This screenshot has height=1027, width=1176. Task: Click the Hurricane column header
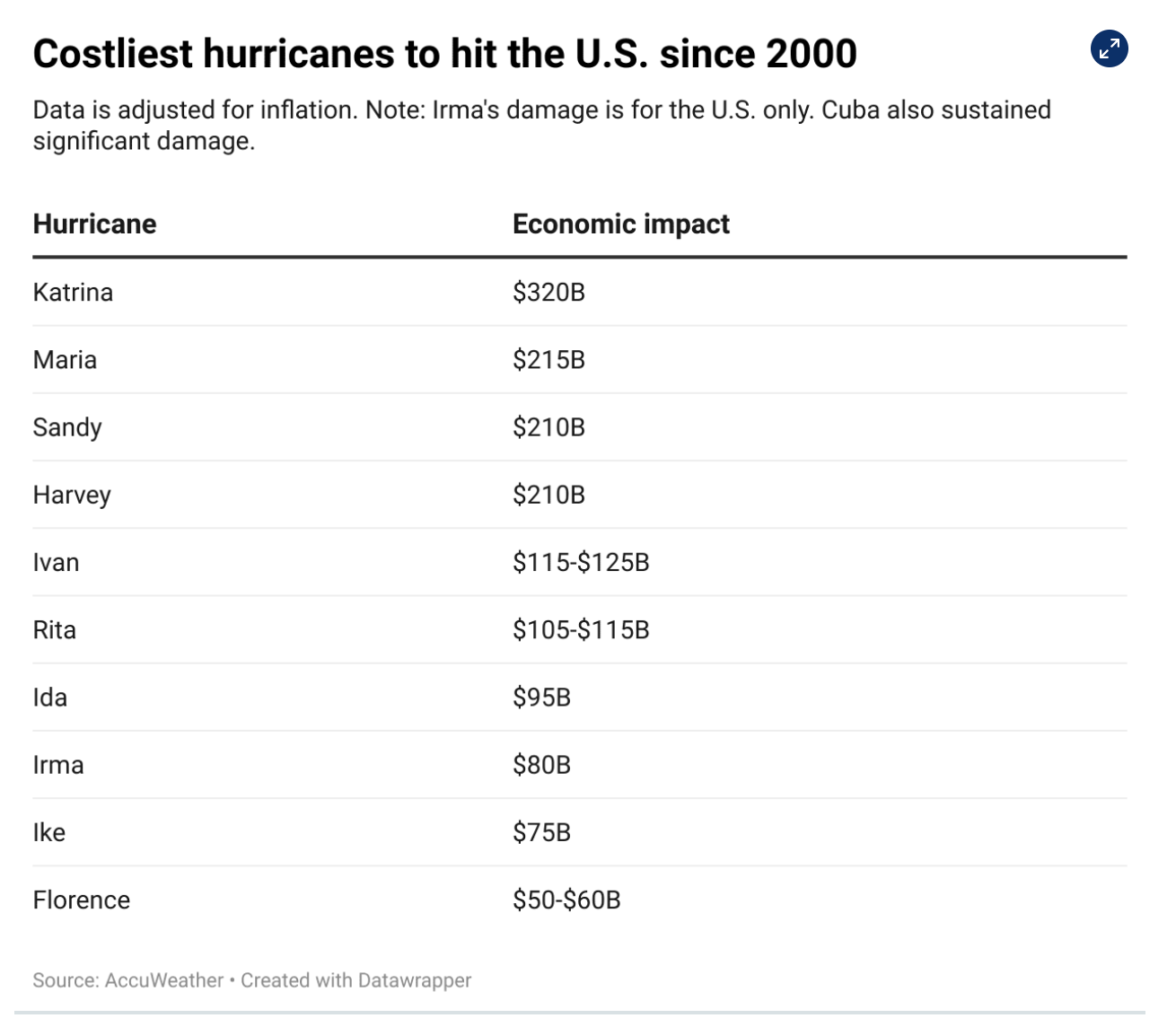[x=94, y=224]
